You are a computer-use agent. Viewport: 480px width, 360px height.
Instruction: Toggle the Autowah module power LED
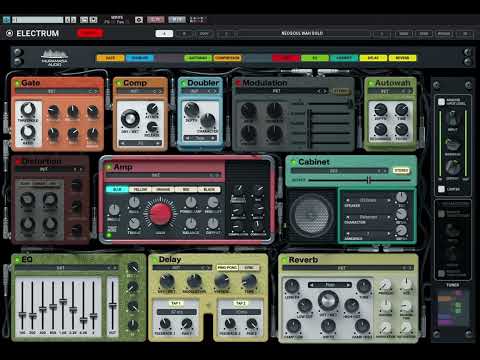click(370, 83)
